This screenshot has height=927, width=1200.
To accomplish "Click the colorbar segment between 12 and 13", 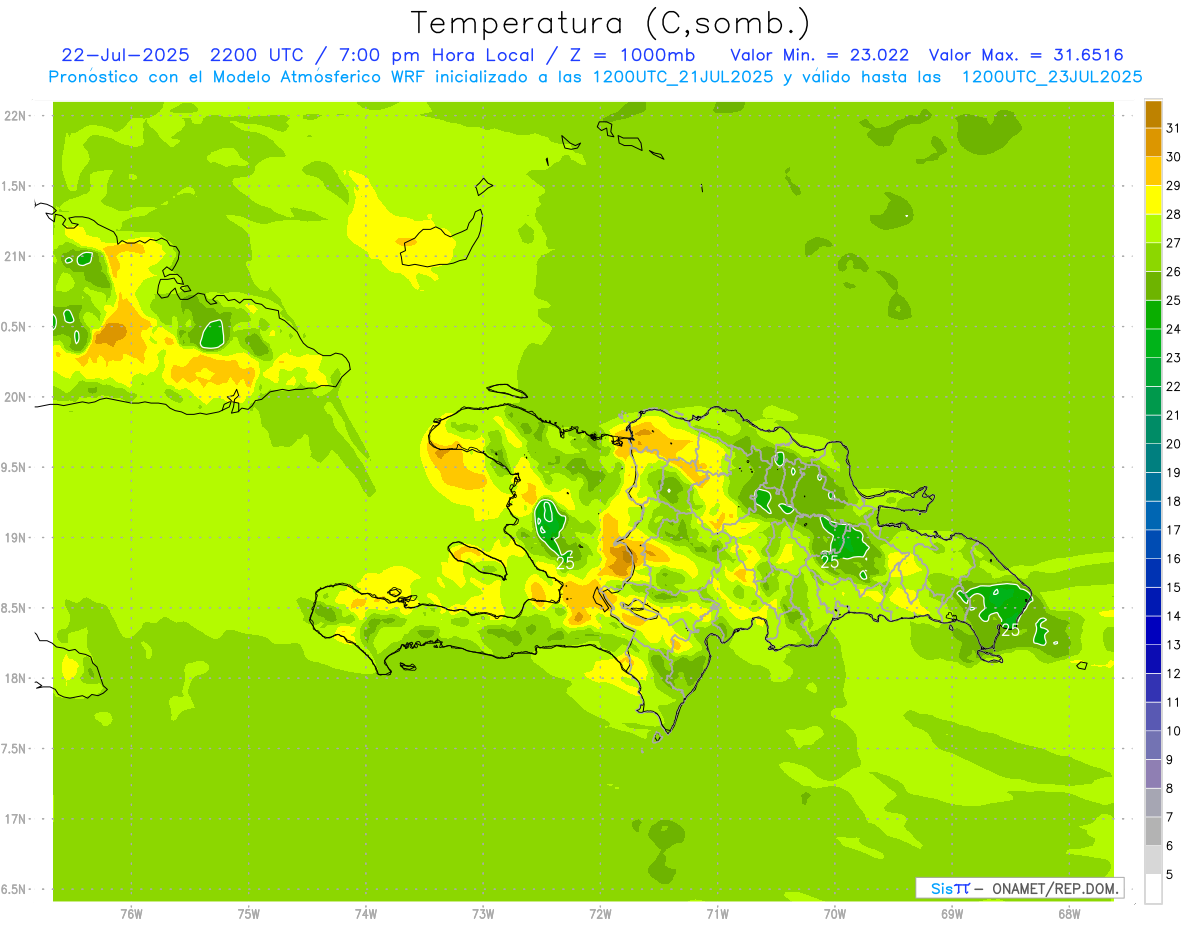I will click(1153, 659).
